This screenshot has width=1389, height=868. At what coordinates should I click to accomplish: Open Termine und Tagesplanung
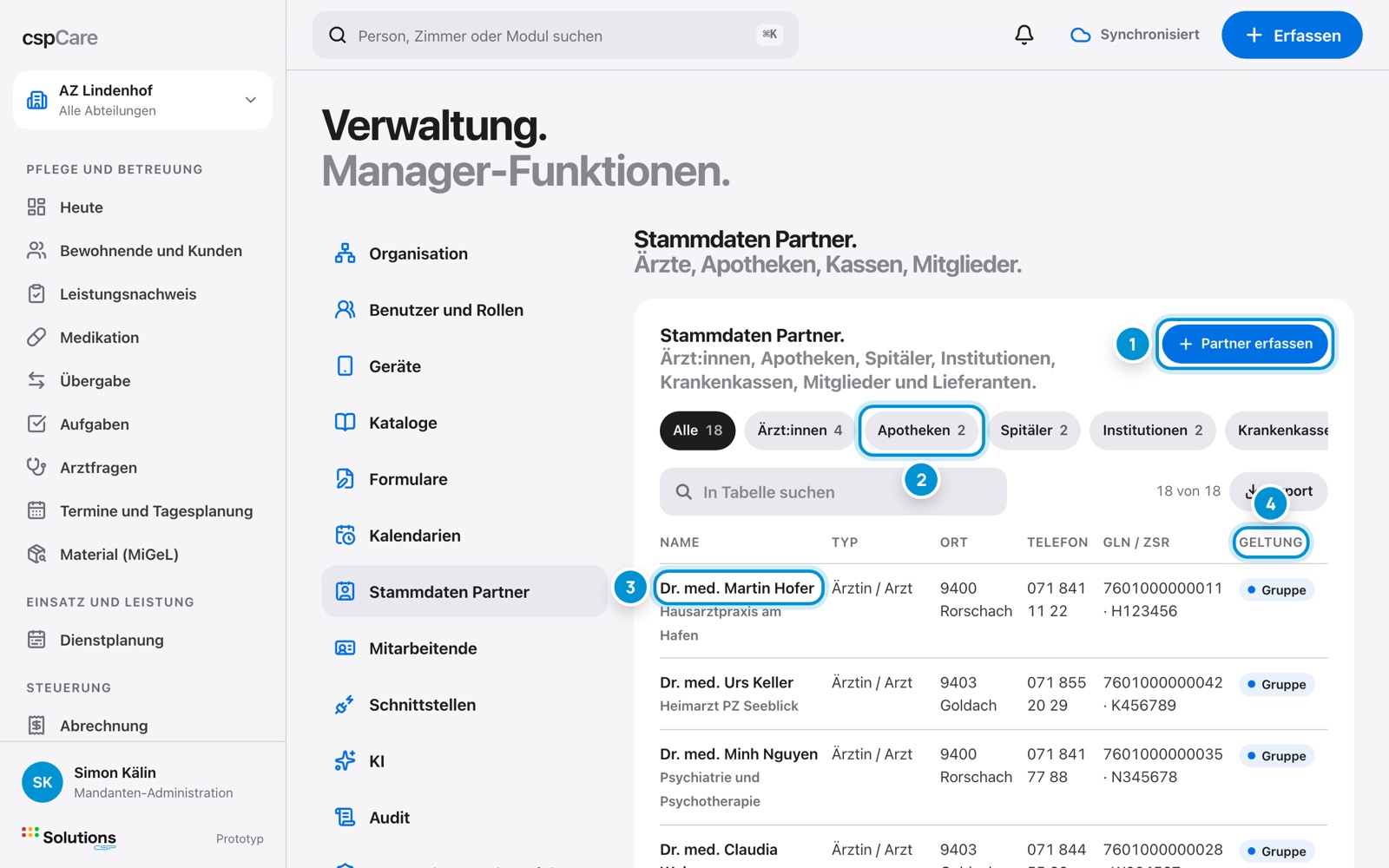(x=142, y=511)
